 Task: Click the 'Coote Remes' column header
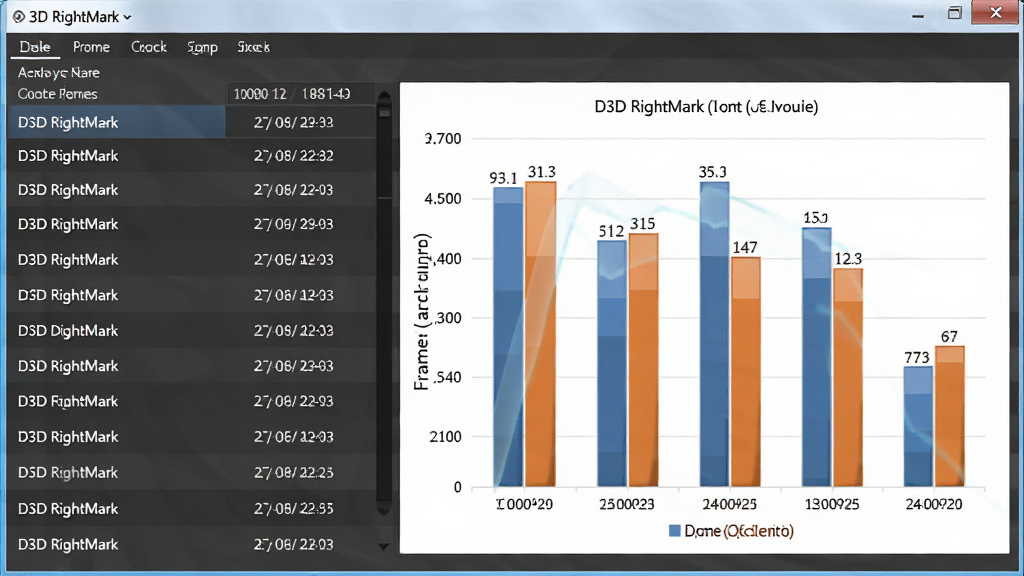pyautogui.click(x=57, y=94)
